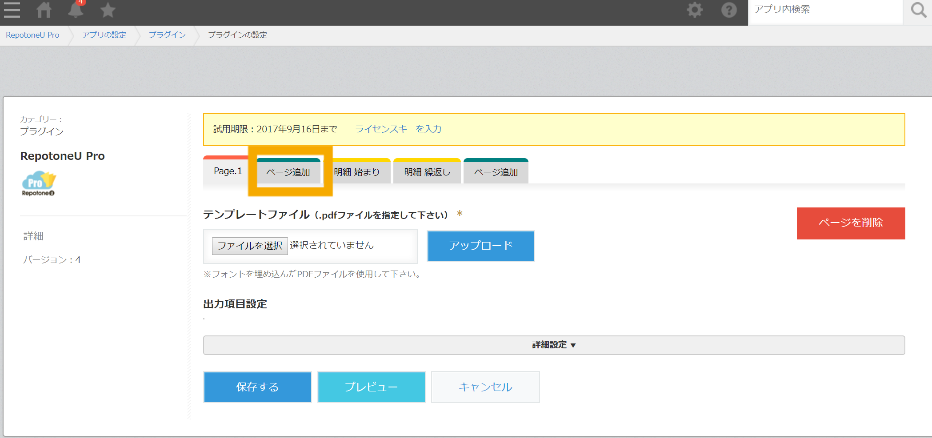Click the favorites star icon
The image size is (932, 438).
point(108,10)
